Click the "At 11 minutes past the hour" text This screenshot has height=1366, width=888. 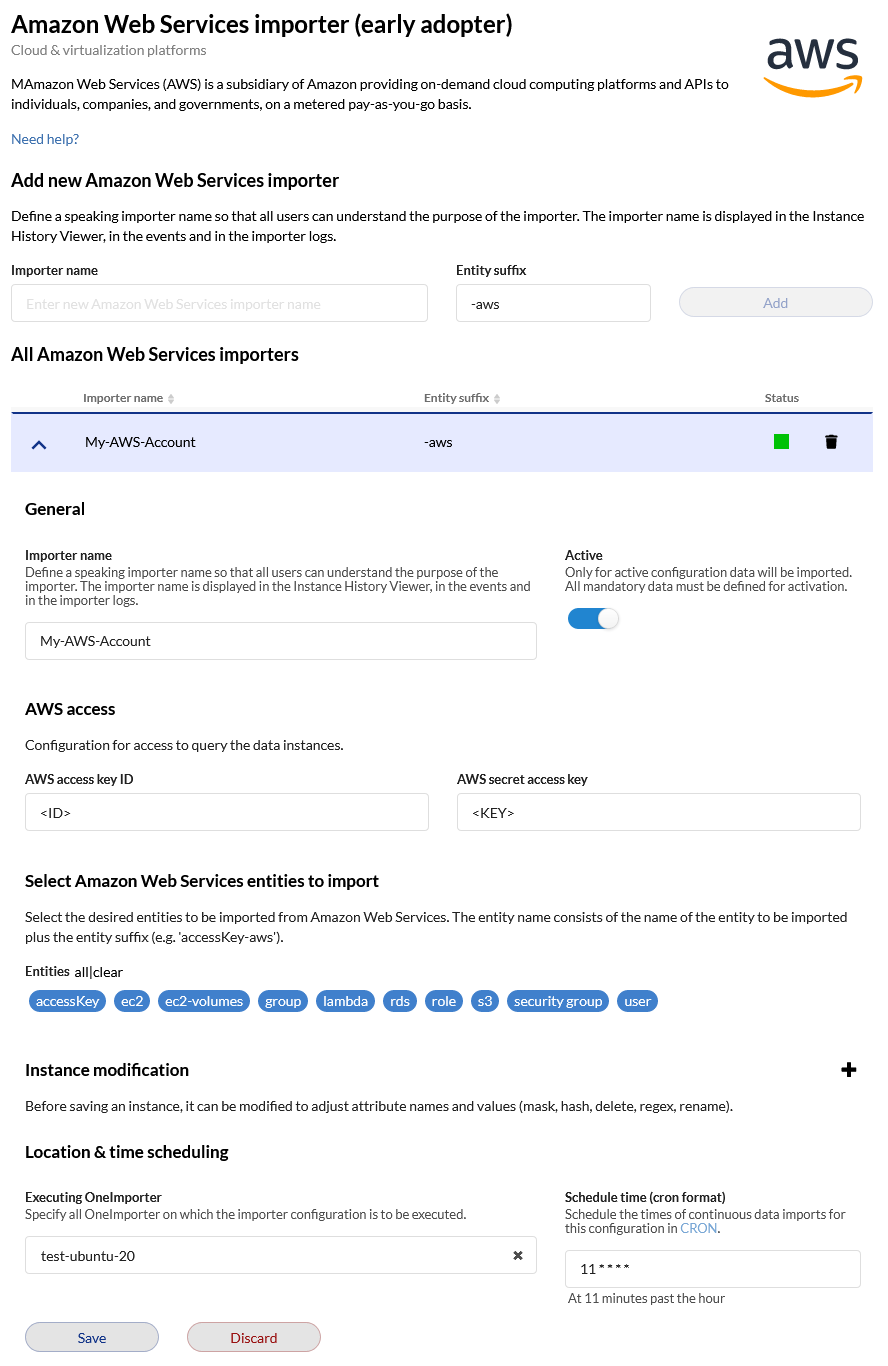tap(646, 1298)
